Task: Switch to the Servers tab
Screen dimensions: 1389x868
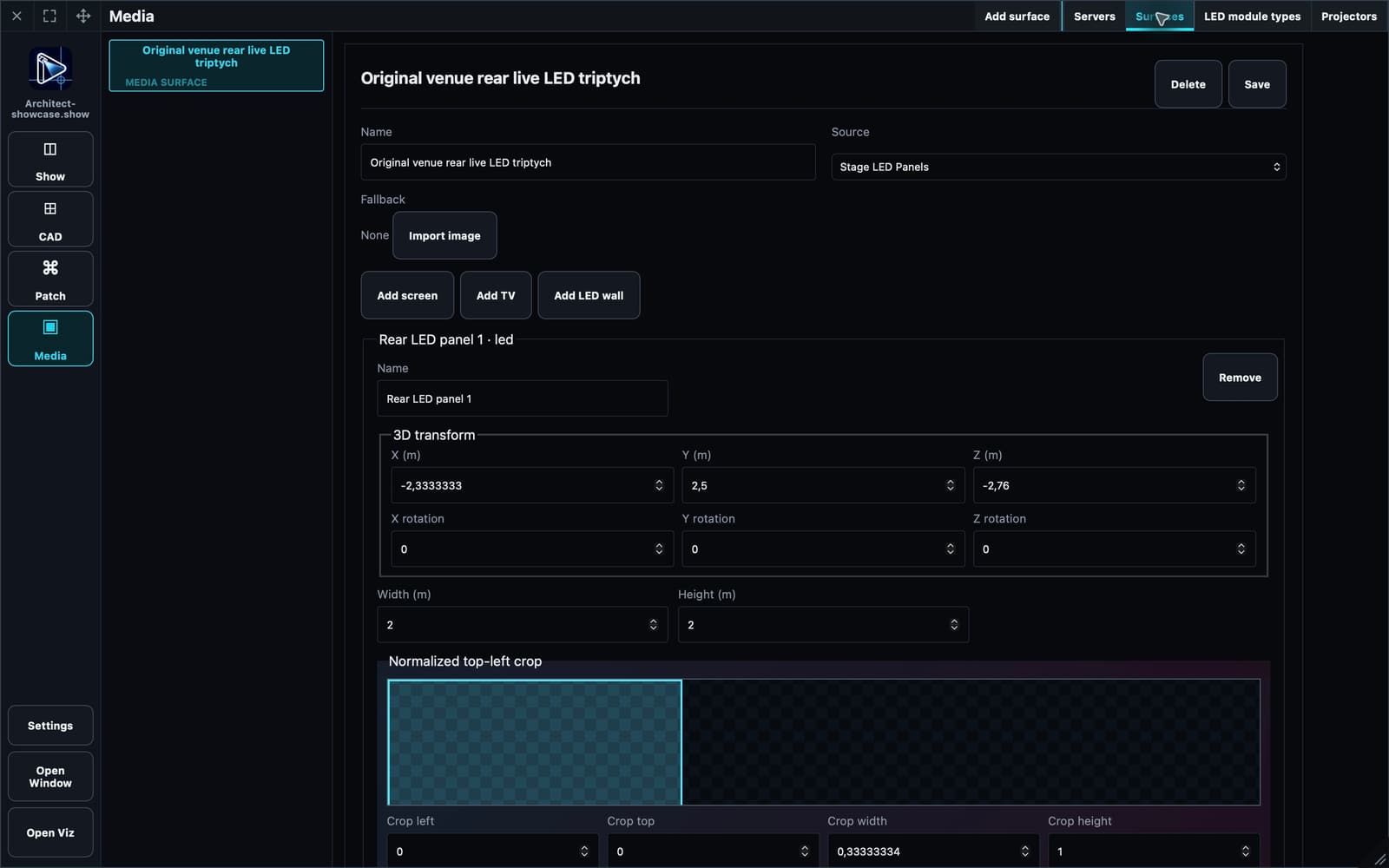Action: point(1094,16)
